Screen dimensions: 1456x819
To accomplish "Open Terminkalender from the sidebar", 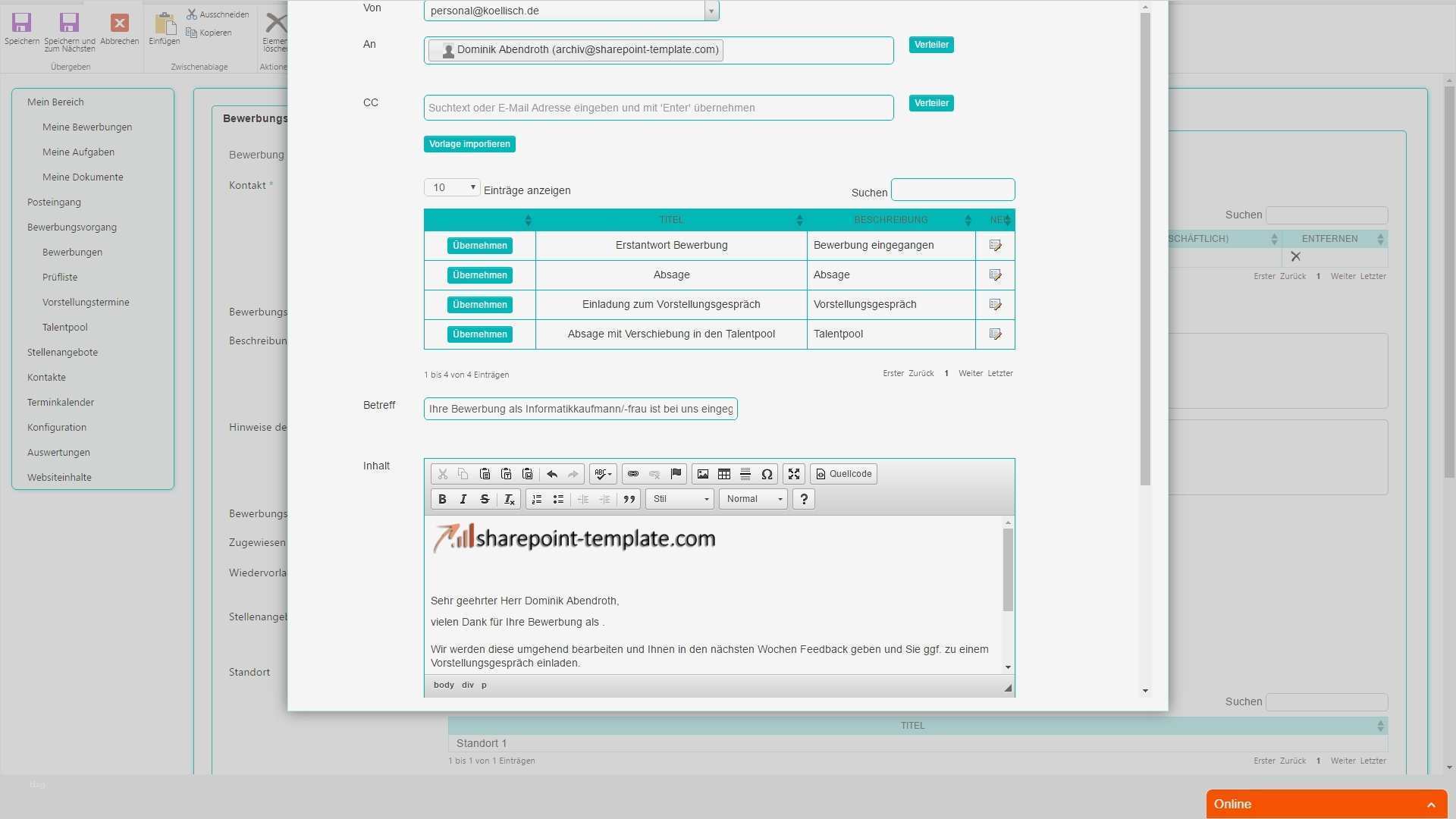I will [61, 402].
